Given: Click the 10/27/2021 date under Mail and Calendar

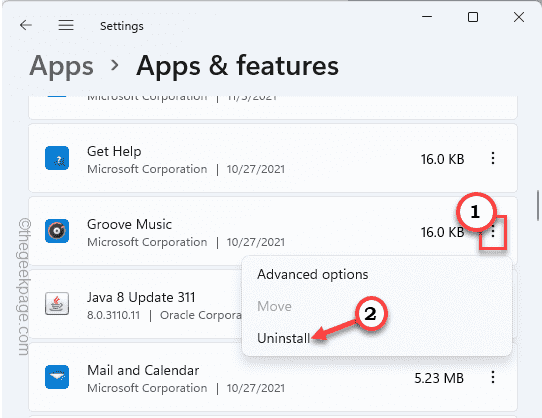Looking at the screenshot, I should (x=256, y=388).
